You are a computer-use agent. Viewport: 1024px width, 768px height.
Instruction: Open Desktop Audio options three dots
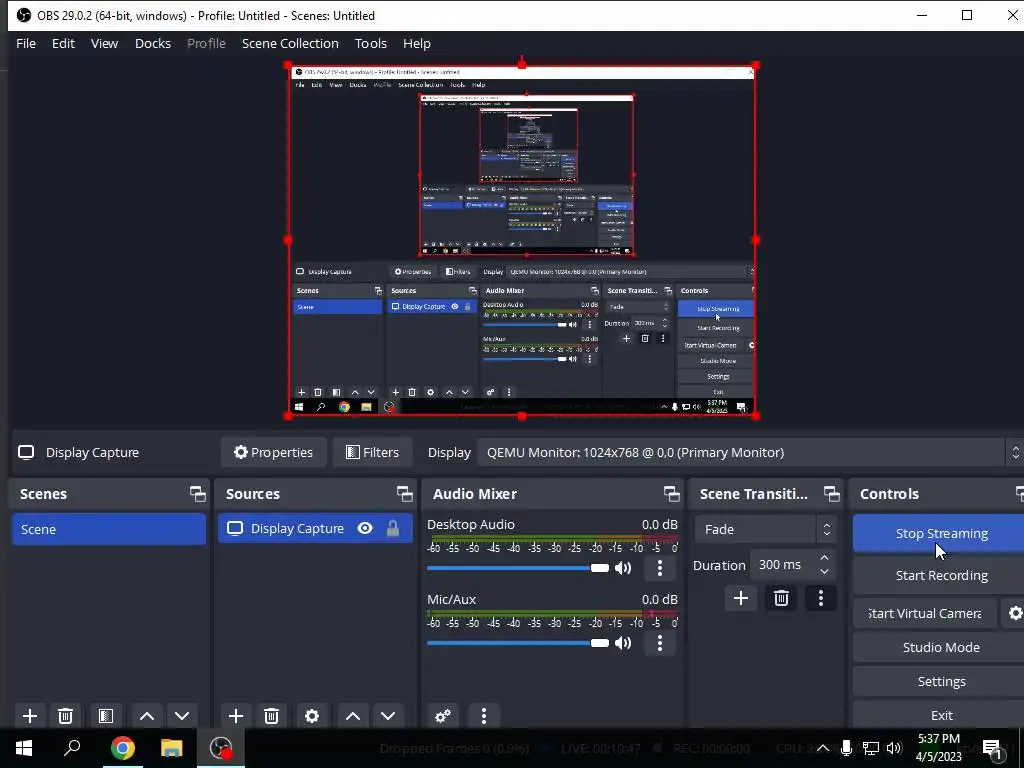[660, 568]
